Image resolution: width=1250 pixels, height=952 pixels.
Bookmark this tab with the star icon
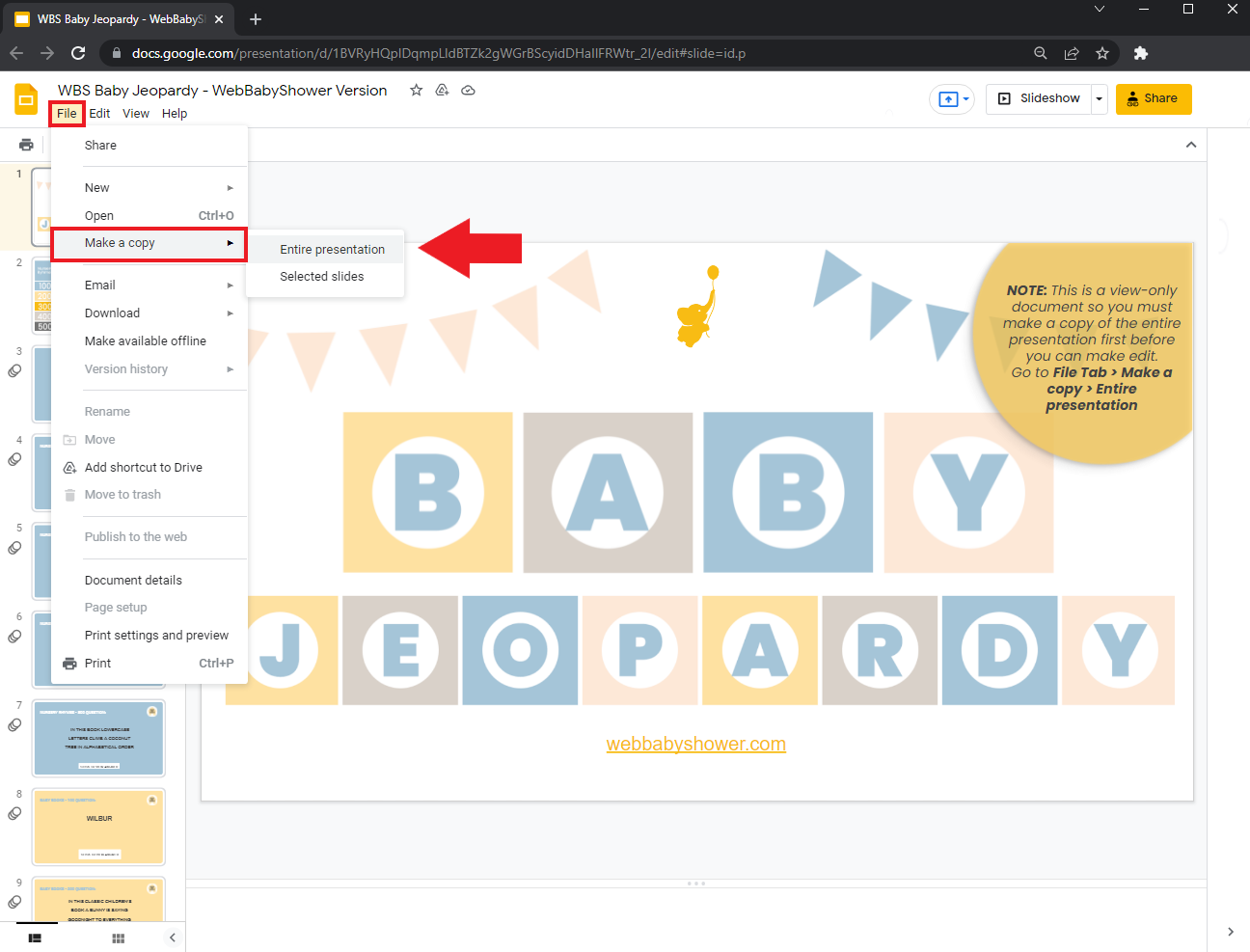click(1102, 53)
